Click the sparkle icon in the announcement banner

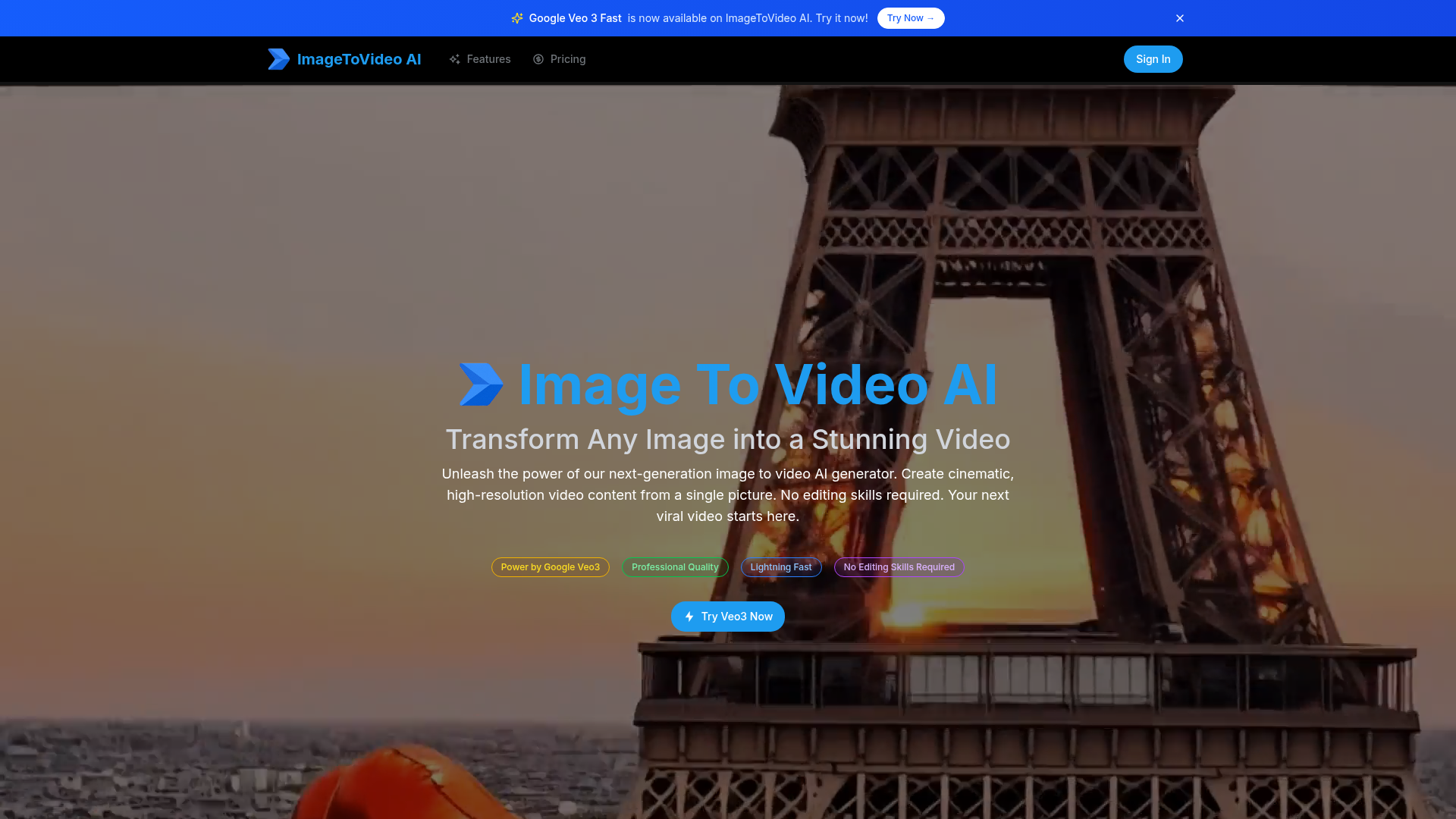[x=517, y=17]
